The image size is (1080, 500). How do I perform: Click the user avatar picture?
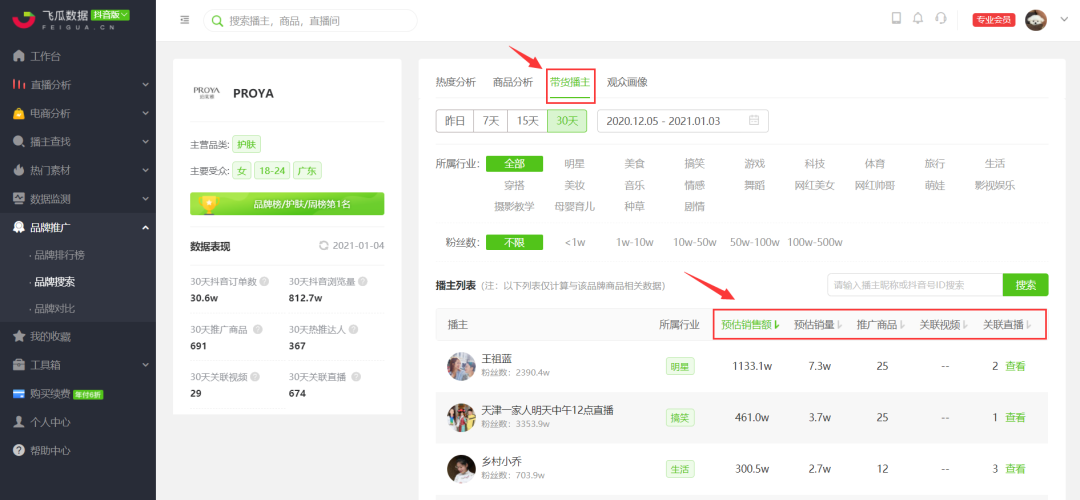pyautogui.click(x=1036, y=20)
